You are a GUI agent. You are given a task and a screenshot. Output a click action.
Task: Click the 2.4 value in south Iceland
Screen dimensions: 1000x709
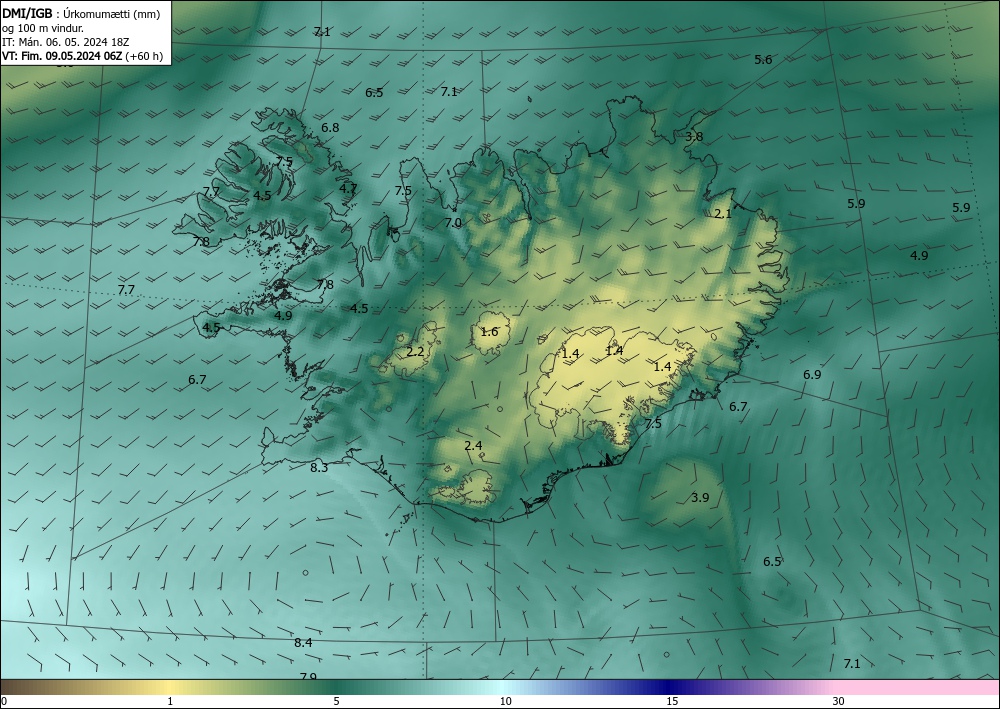(473, 446)
